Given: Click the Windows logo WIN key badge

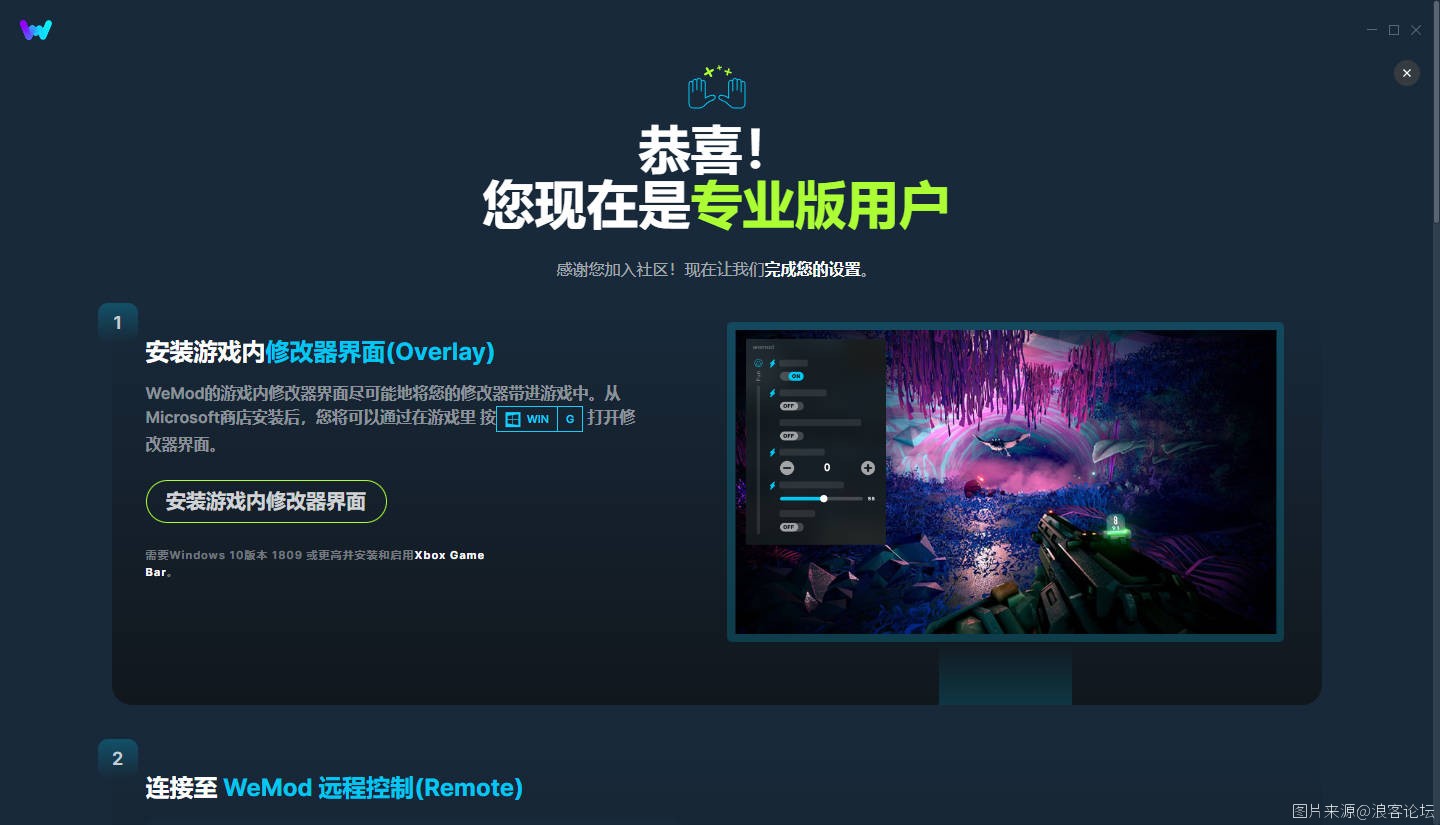Looking at the screenshot, I should [527, 419].
